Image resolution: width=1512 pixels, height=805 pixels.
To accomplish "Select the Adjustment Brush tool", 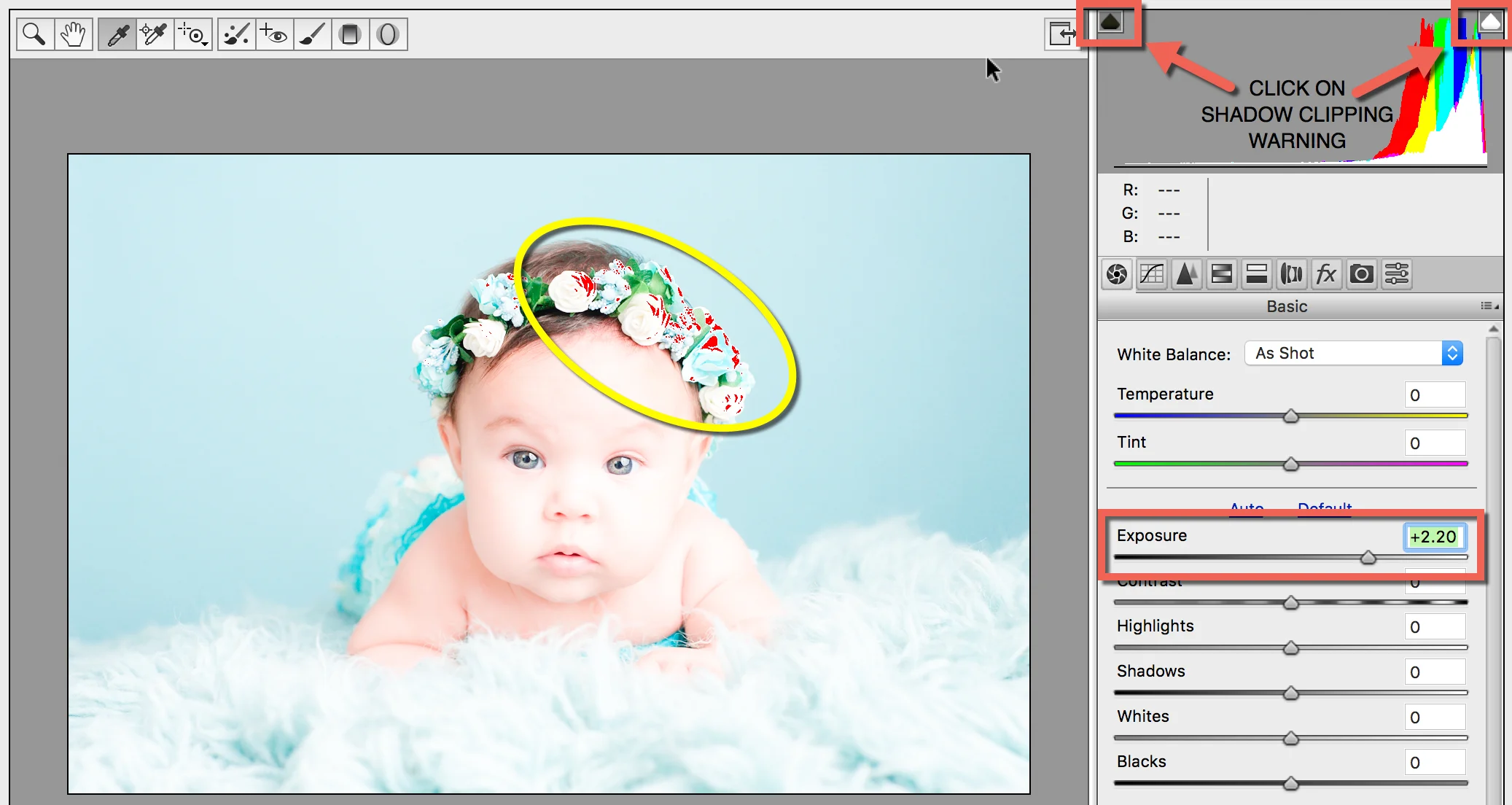I will tap(312, 34).
